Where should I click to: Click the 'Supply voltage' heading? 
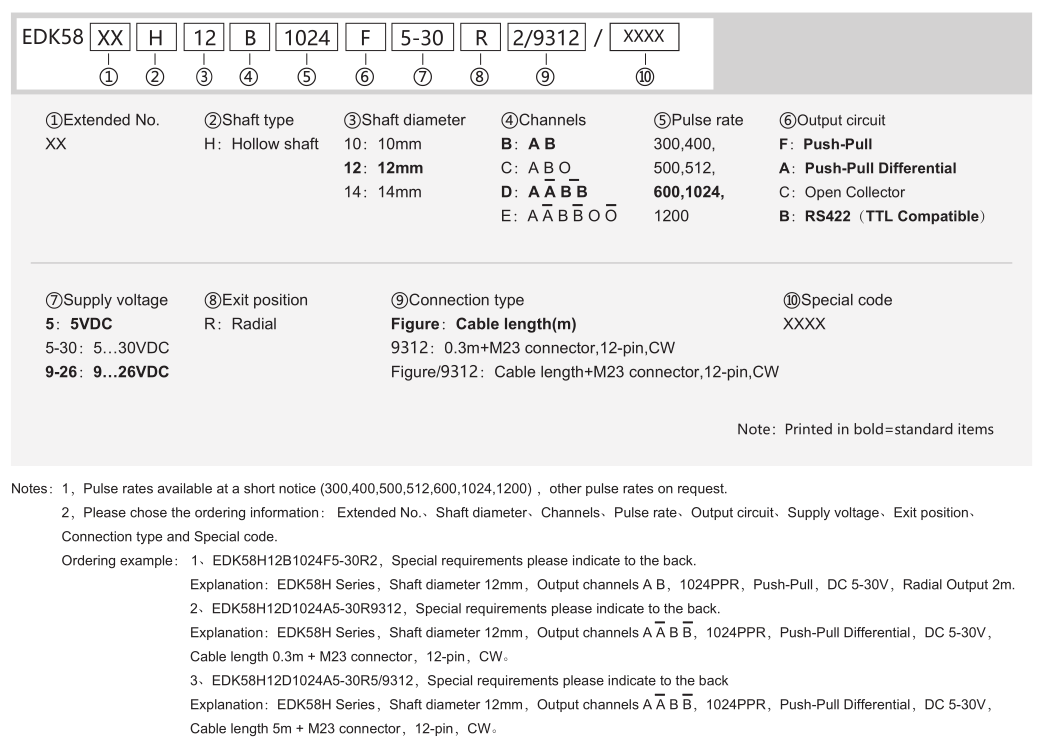[x=107, y=300]
